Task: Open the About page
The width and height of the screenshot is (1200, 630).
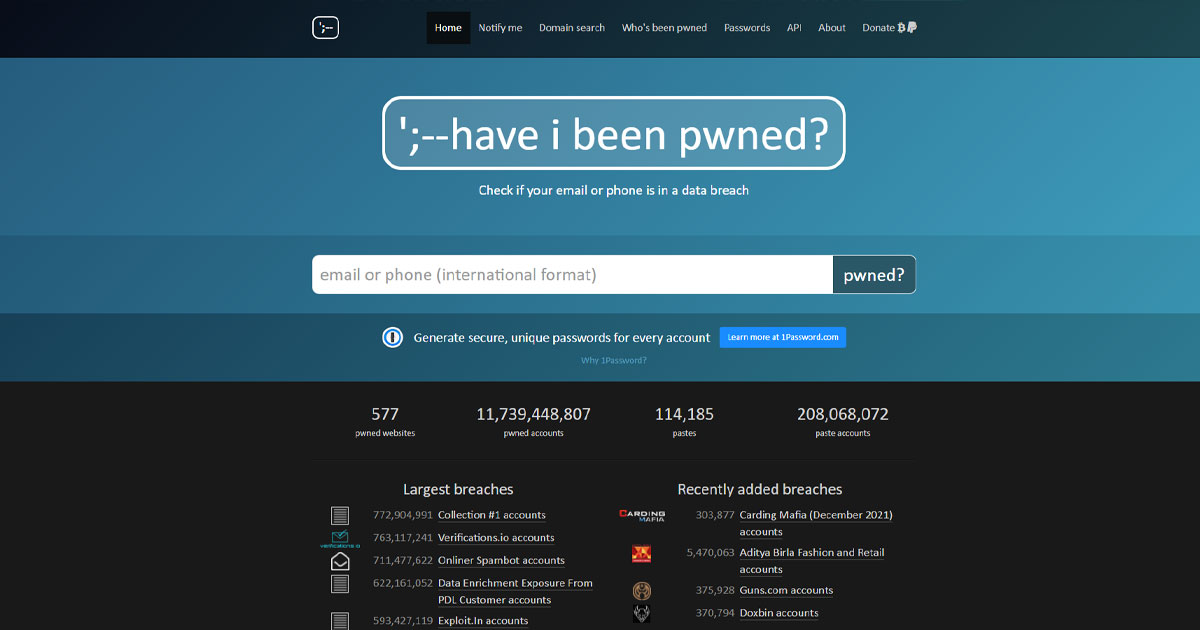Action: coord(832,28)
